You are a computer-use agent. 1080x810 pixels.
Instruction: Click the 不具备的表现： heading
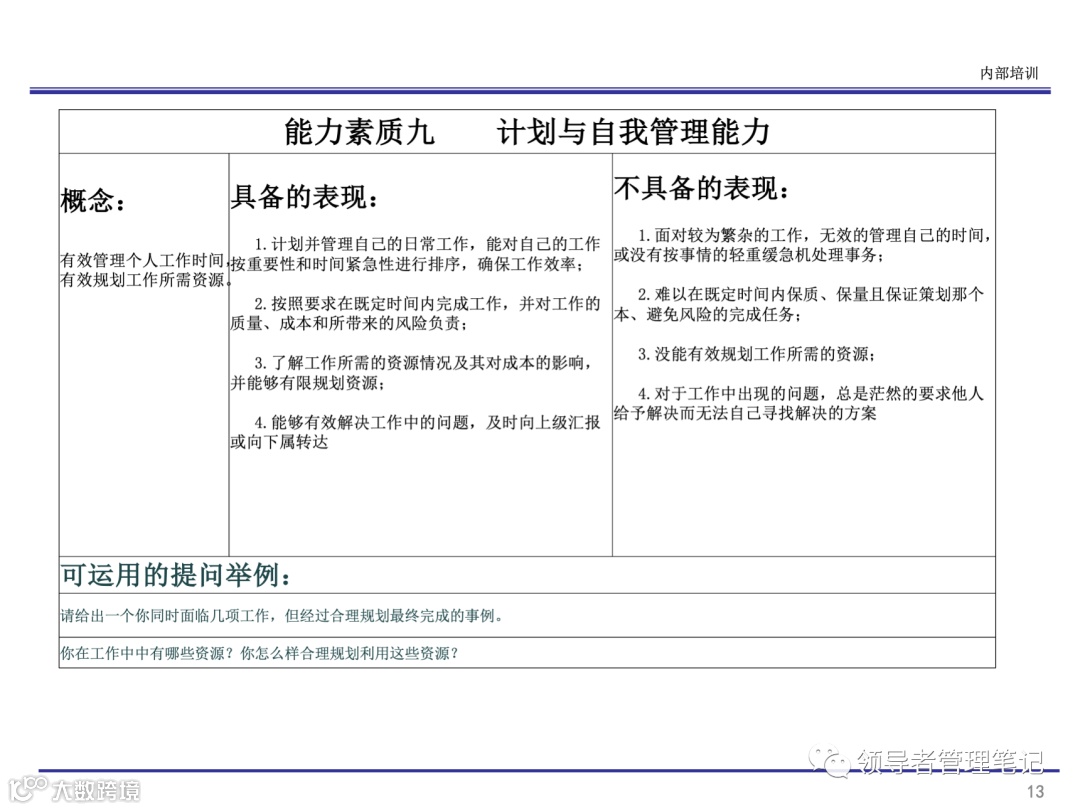click(x=701, y=188)
